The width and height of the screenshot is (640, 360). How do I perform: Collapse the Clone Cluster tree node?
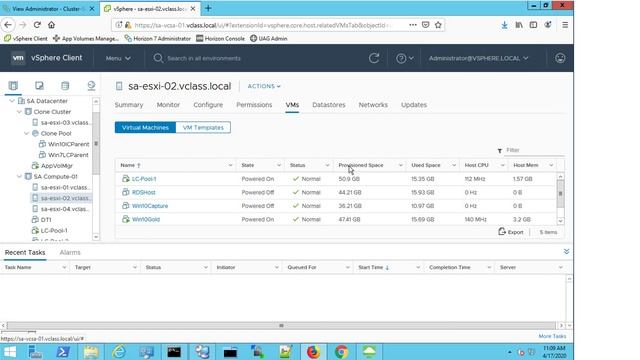pyautogui.click(x=19, y=111)
